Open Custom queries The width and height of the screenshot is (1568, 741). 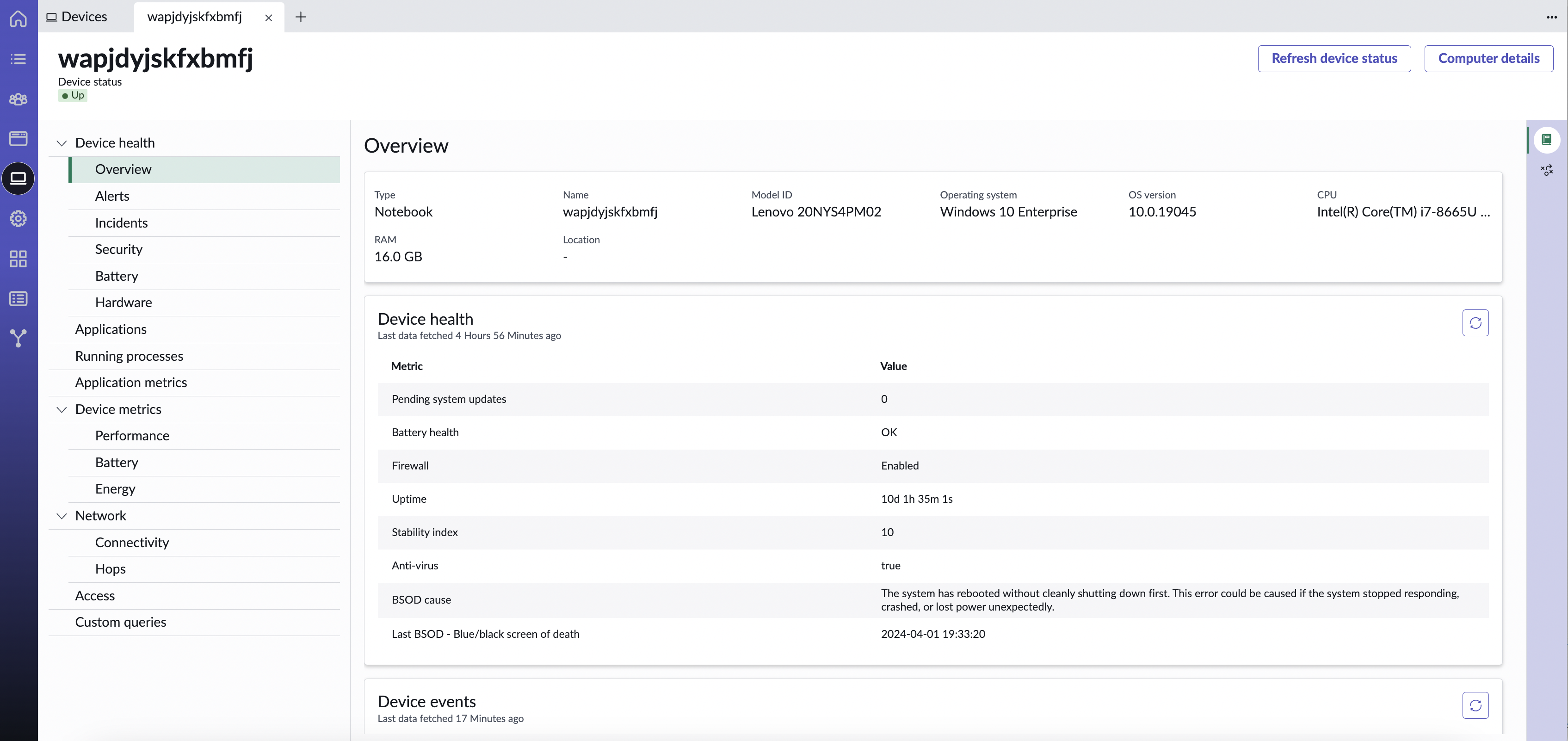194,622
